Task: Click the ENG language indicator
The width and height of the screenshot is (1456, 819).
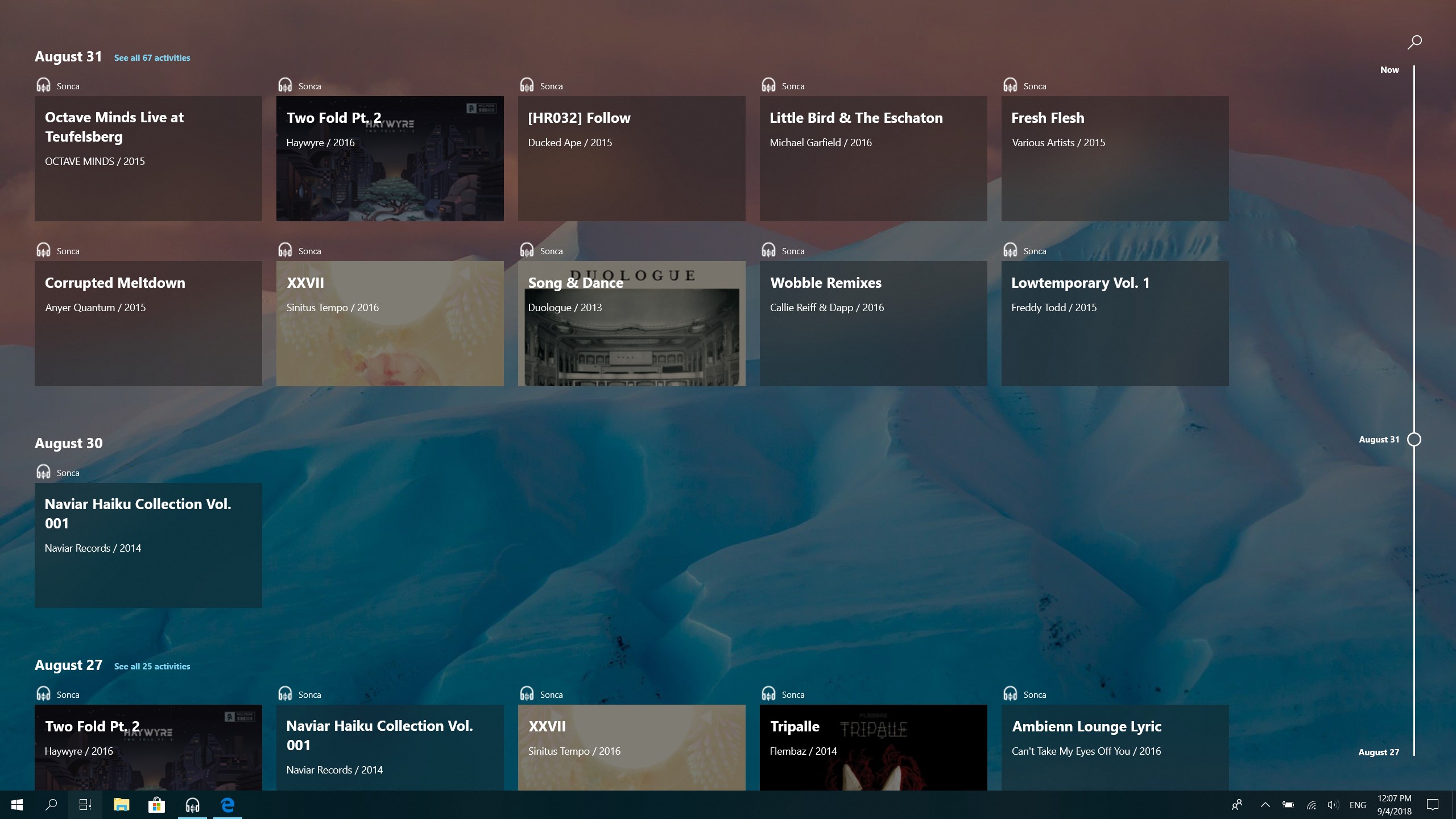Action: pos(1358,805)
